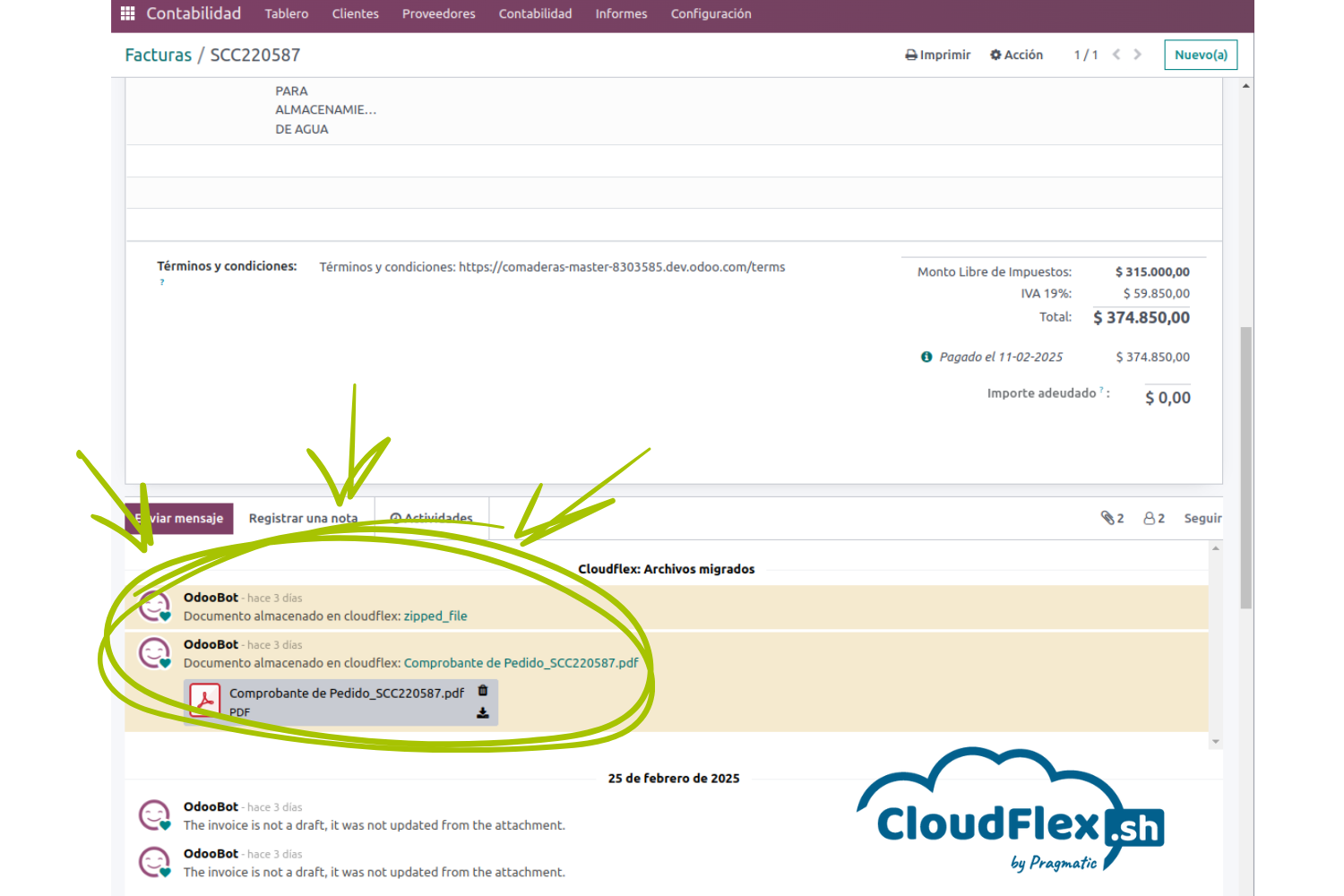Open the Comprobante de Pedido_SCC220587.pdf link

tap(521, 662)
